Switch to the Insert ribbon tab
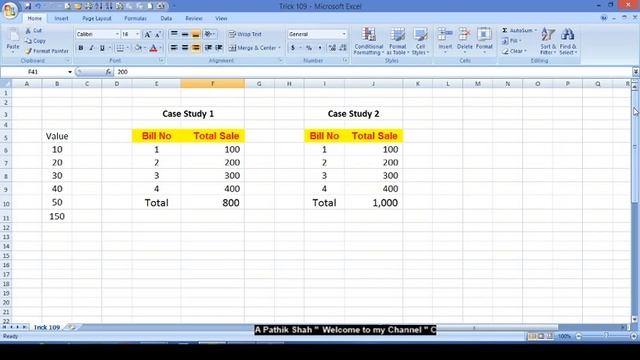640x360 pixels. pos(61,18)
